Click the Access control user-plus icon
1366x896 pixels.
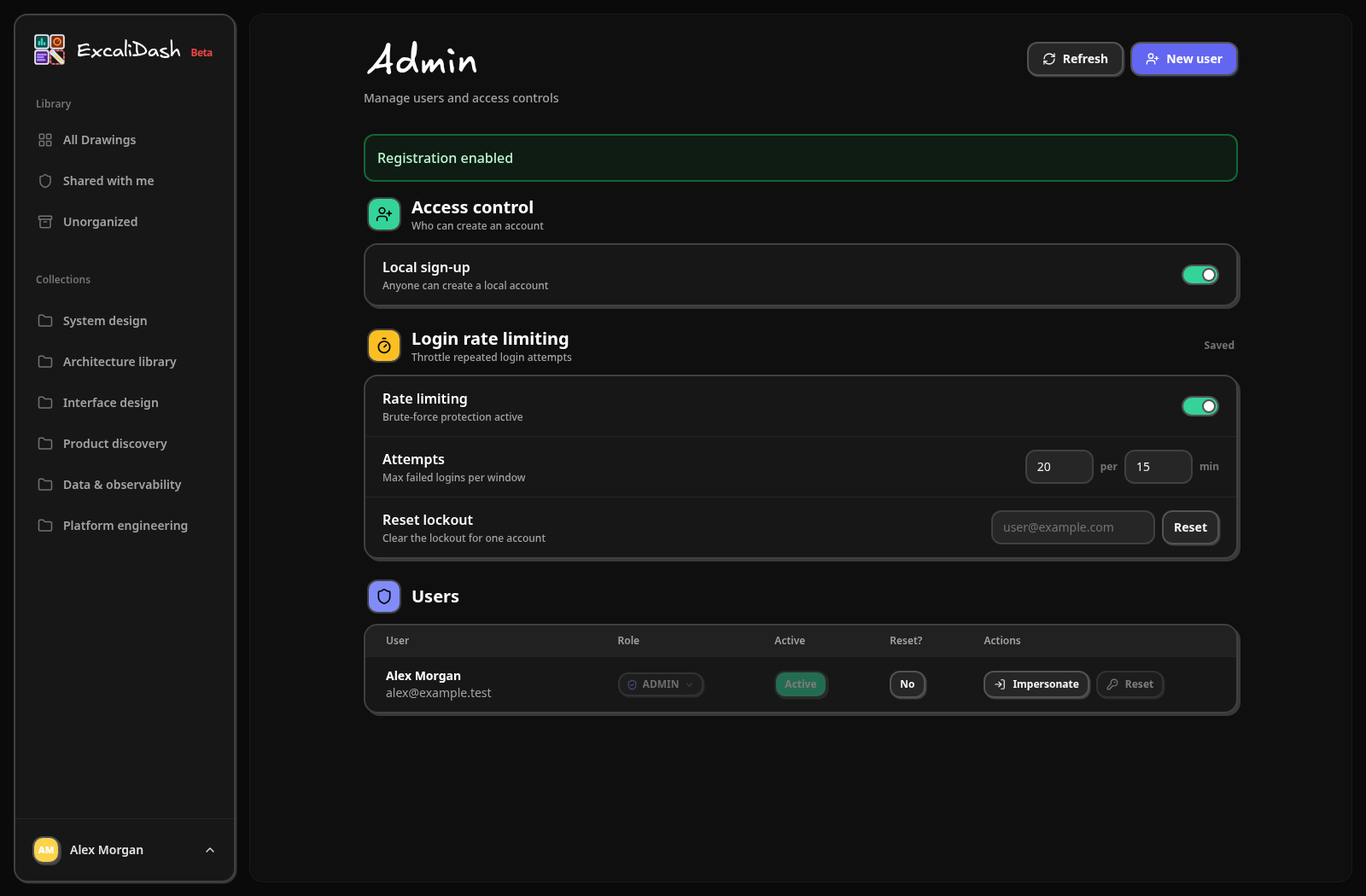(x=384, y=214)
